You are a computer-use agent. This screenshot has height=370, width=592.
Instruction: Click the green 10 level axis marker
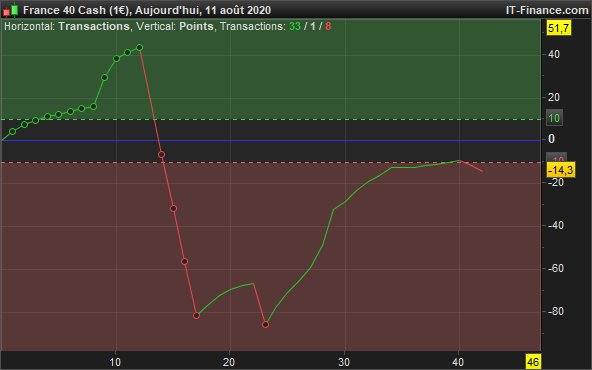pos(554,118)
